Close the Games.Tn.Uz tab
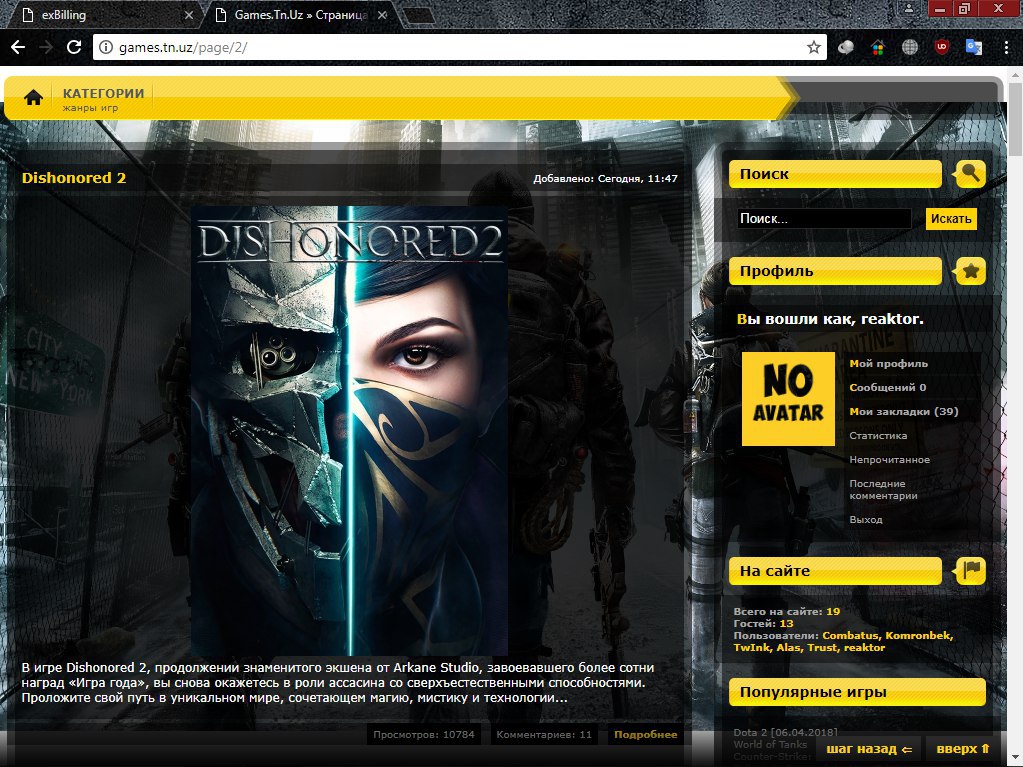Screen dimensions: 1023x767 click(382, 14)
